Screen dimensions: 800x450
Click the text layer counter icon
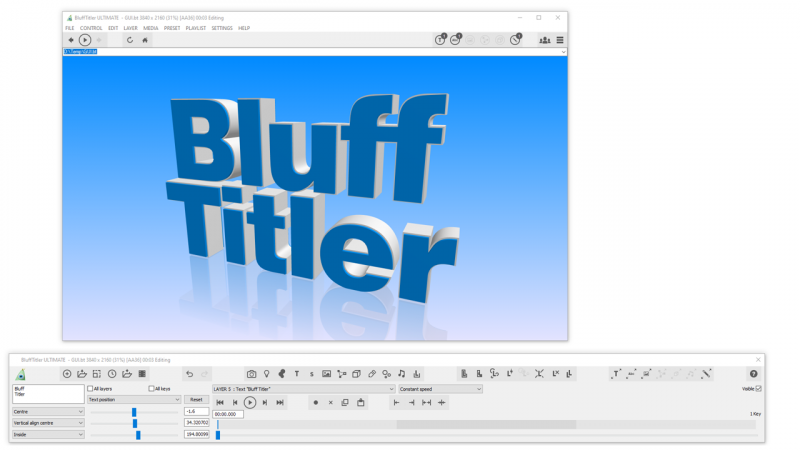click(440, 39)
